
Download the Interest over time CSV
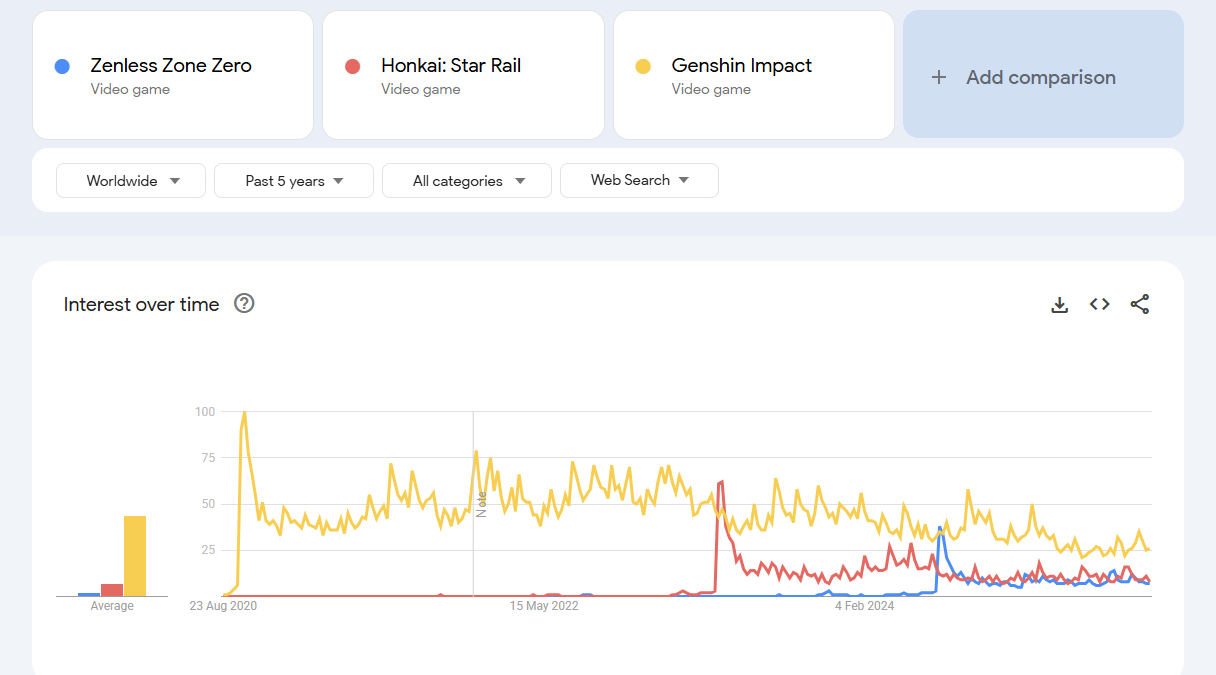(x=1060, y=305)
